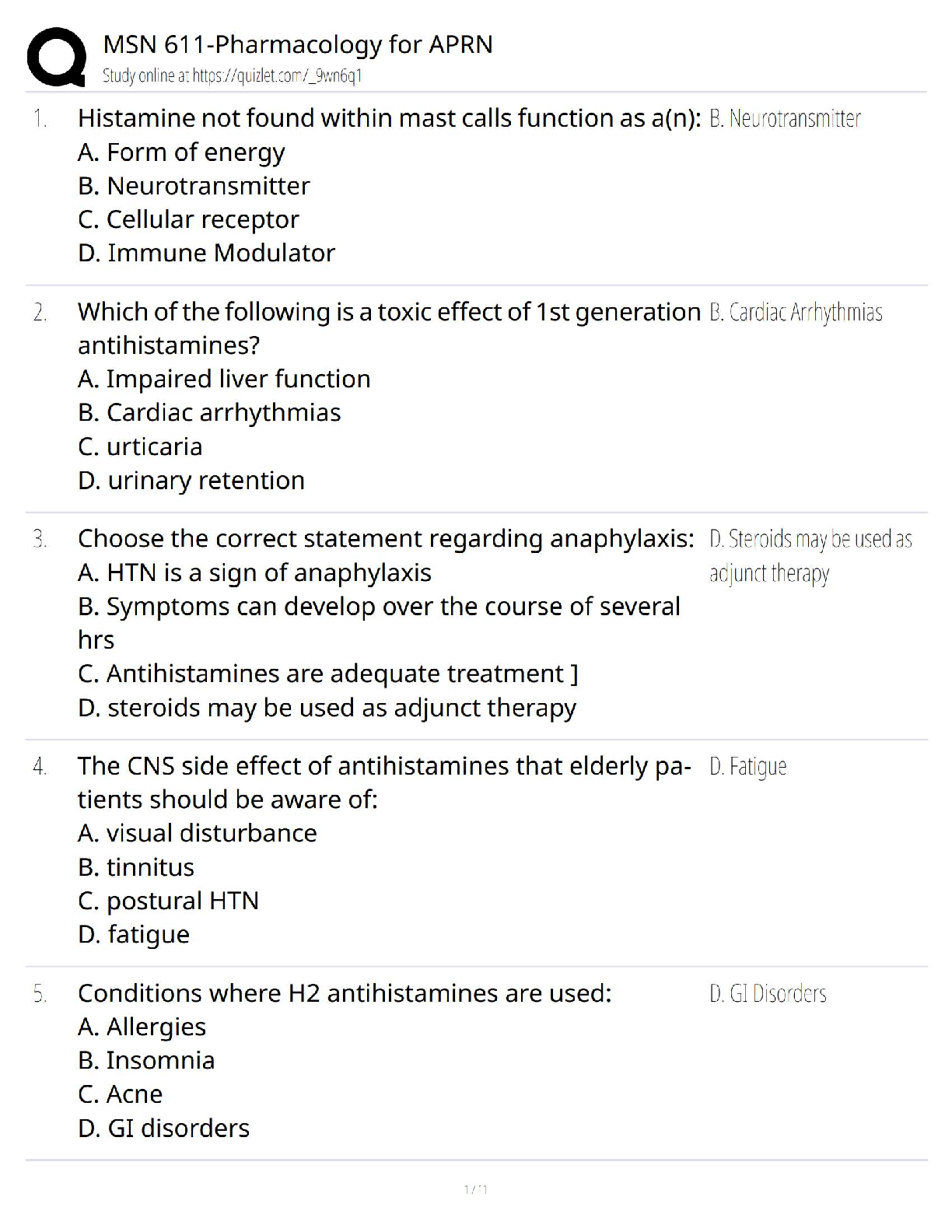952x1232 pixels.
Task: Select option D. urinary retention
Action: coord(191,481)
